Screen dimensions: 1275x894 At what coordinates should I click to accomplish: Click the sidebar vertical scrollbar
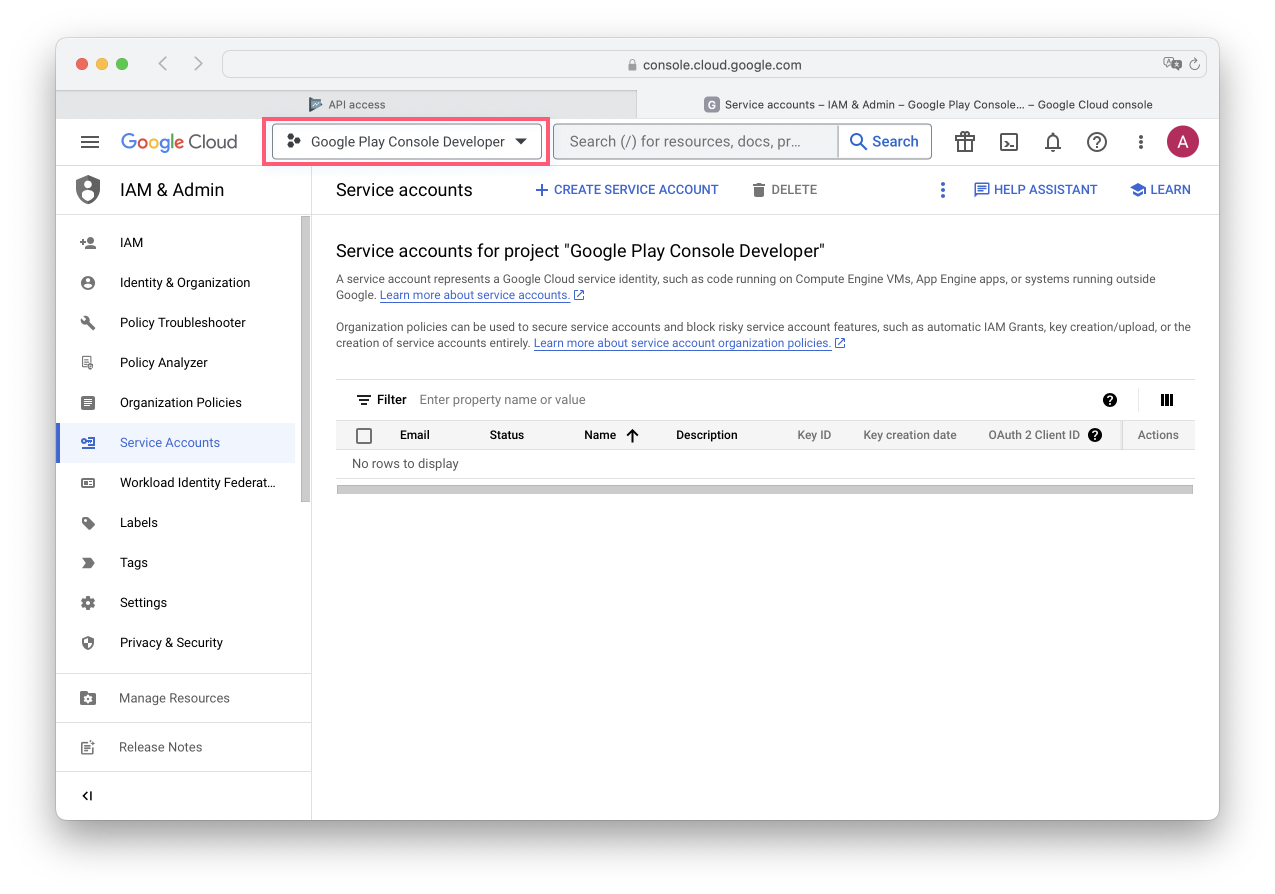[305, 358]
